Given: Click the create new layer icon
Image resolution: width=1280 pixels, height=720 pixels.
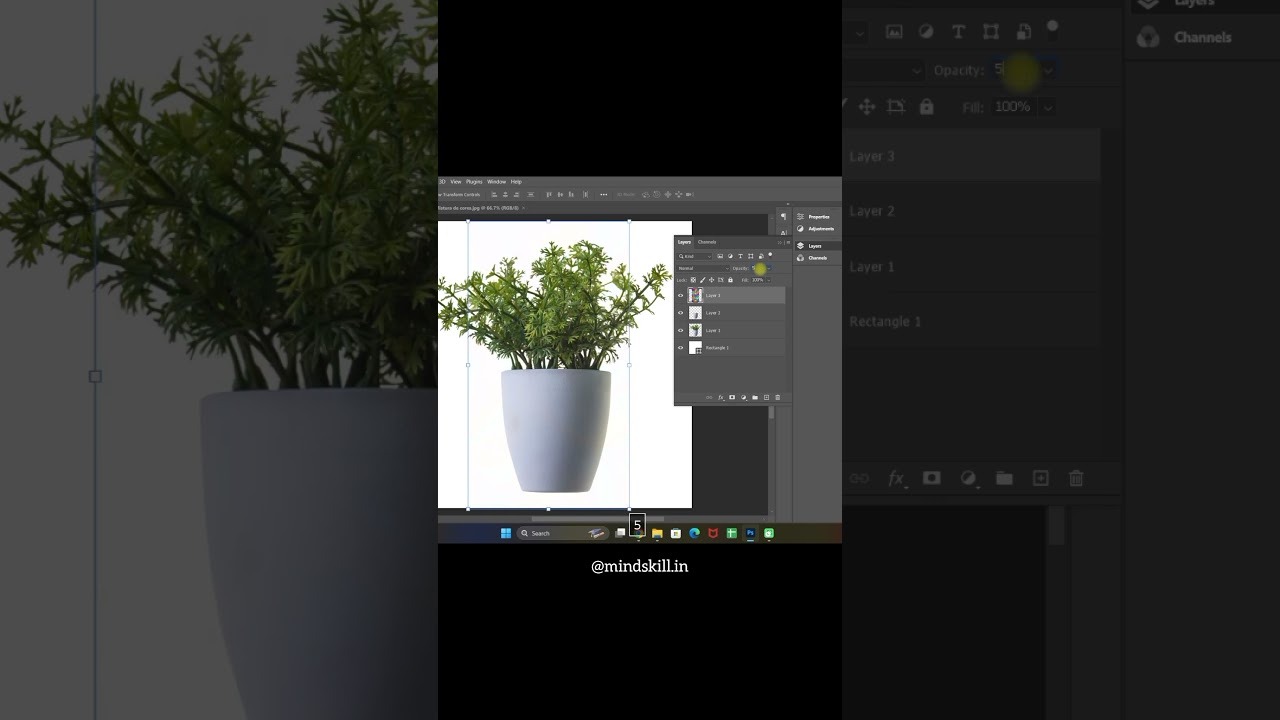Looking at the screenshot, I should pos(766,397).
